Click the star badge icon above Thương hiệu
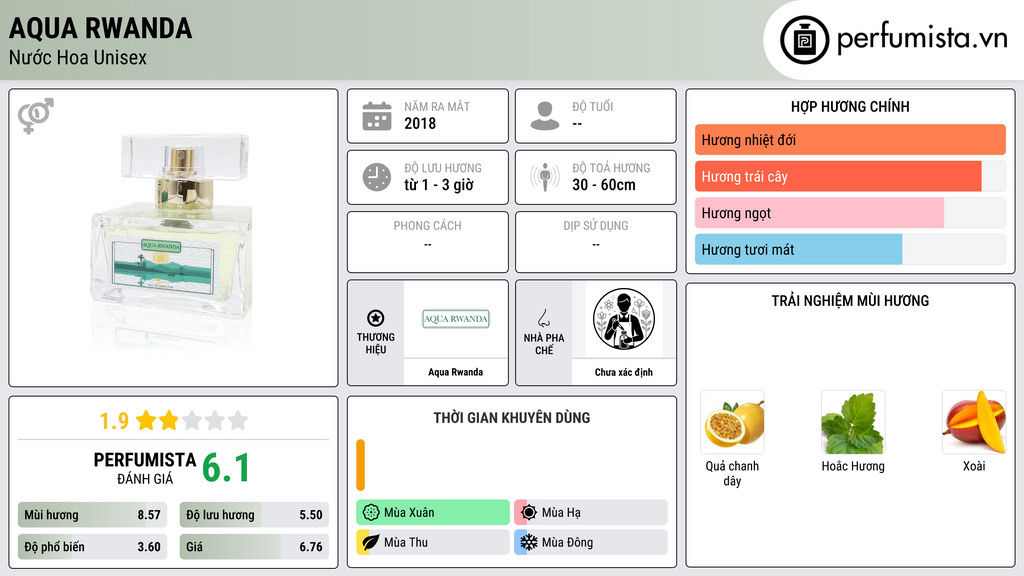 point(376,318)
